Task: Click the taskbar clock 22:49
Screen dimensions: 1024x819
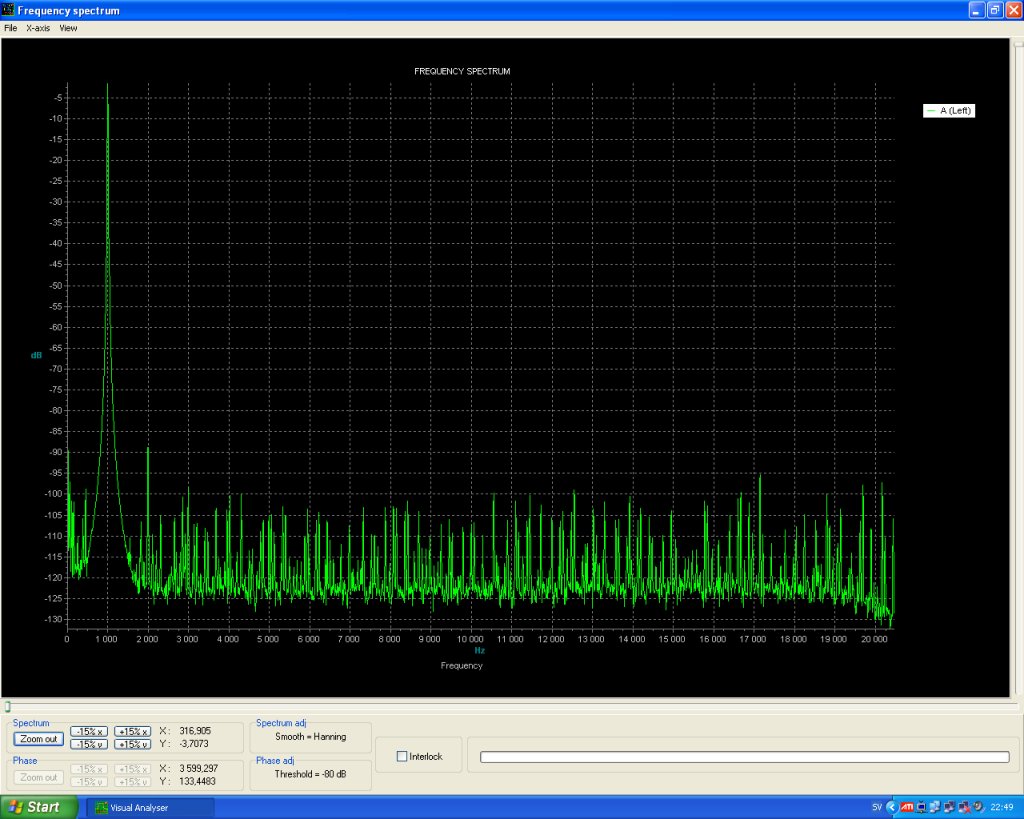Action: [x=1002, y=807]
